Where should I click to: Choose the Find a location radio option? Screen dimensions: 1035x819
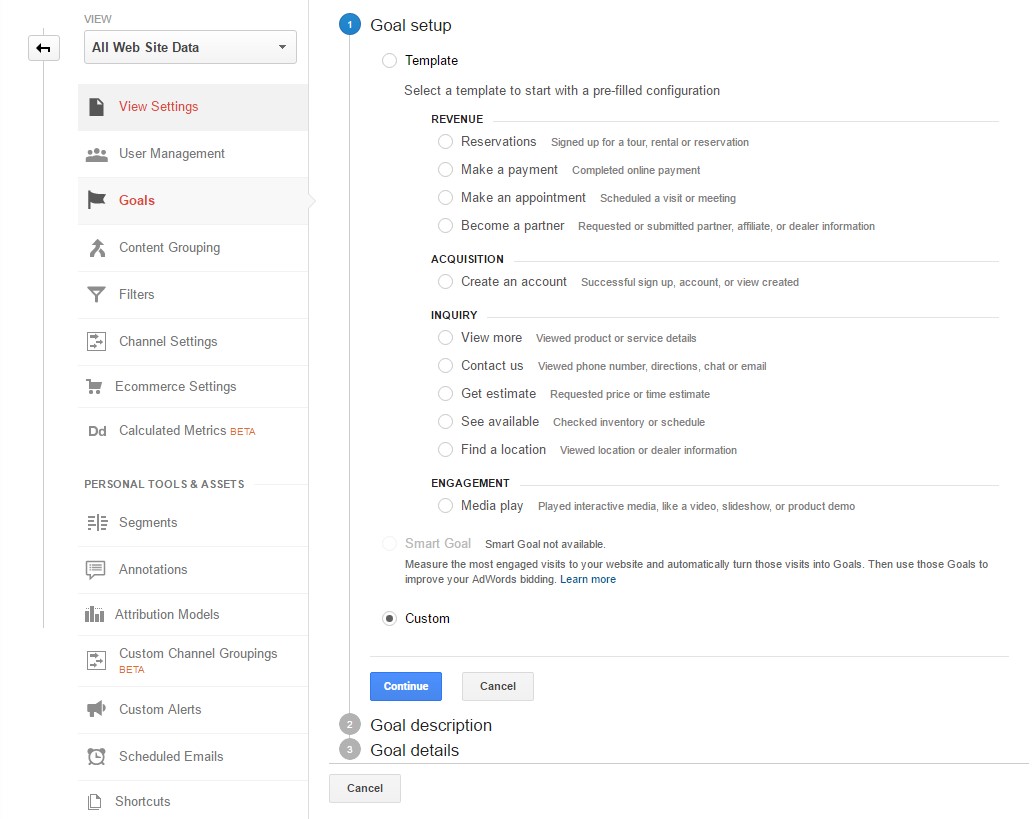pyautogui.click(x=446, y=449)
